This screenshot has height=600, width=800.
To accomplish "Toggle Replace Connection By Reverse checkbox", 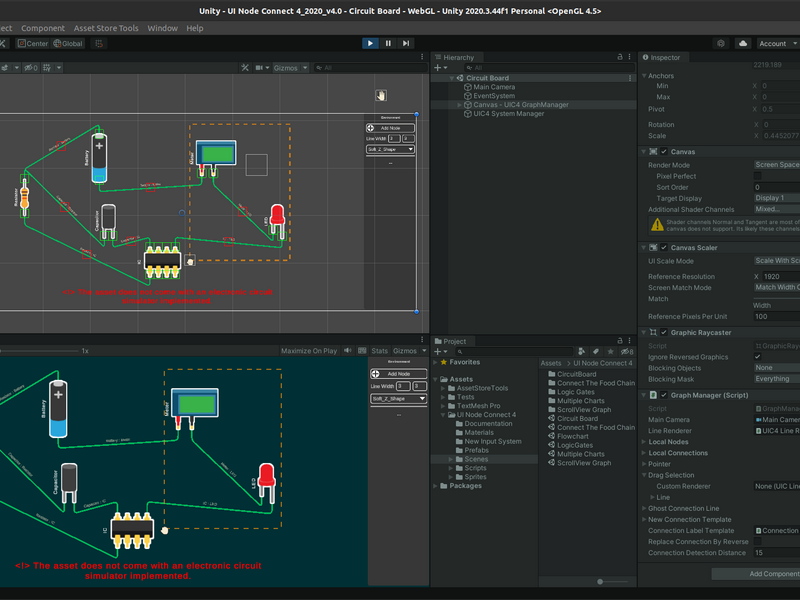I will pyautogui.click(x=758, y=541).
